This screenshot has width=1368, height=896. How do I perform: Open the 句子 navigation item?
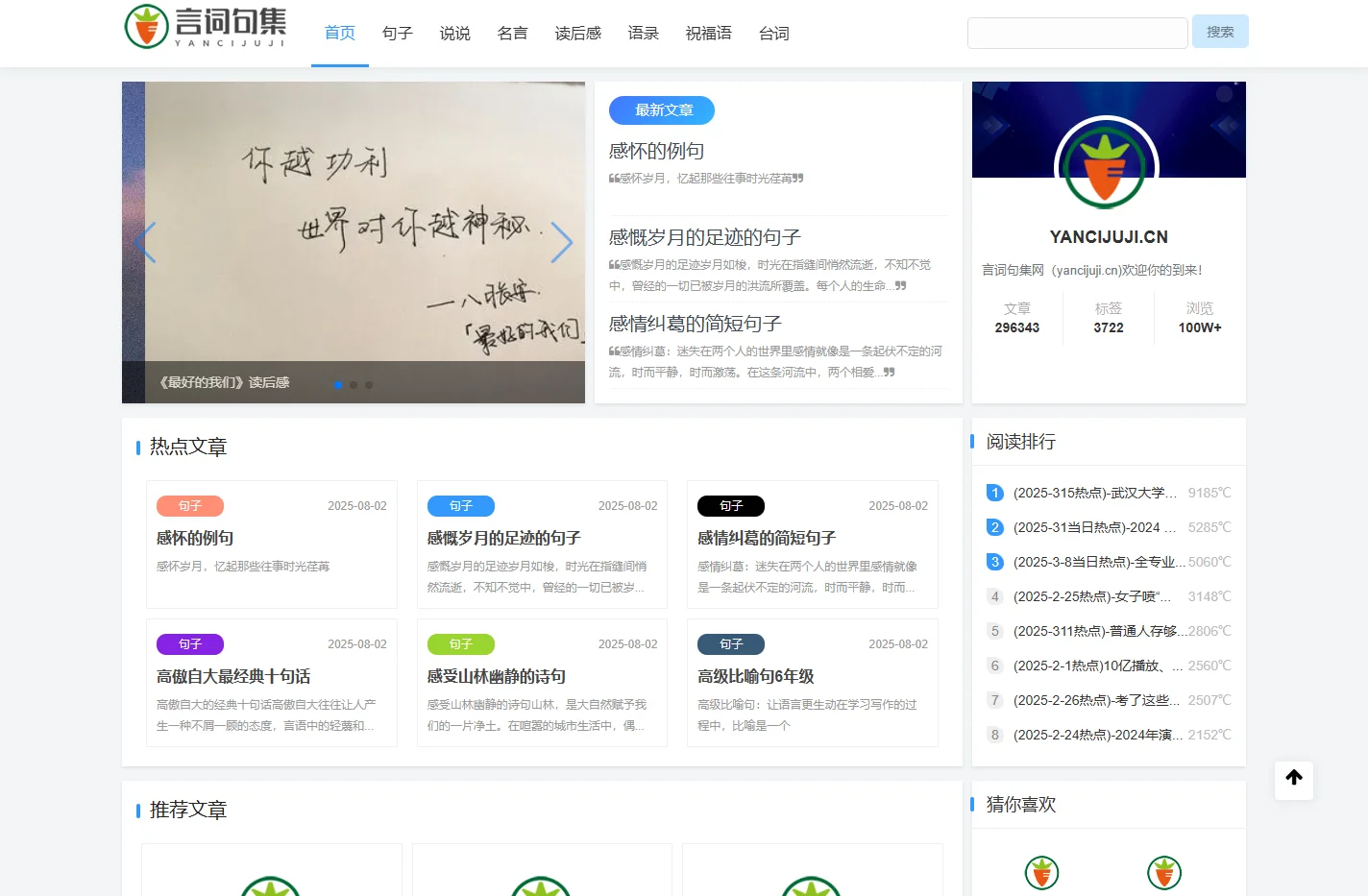point(398,34)
